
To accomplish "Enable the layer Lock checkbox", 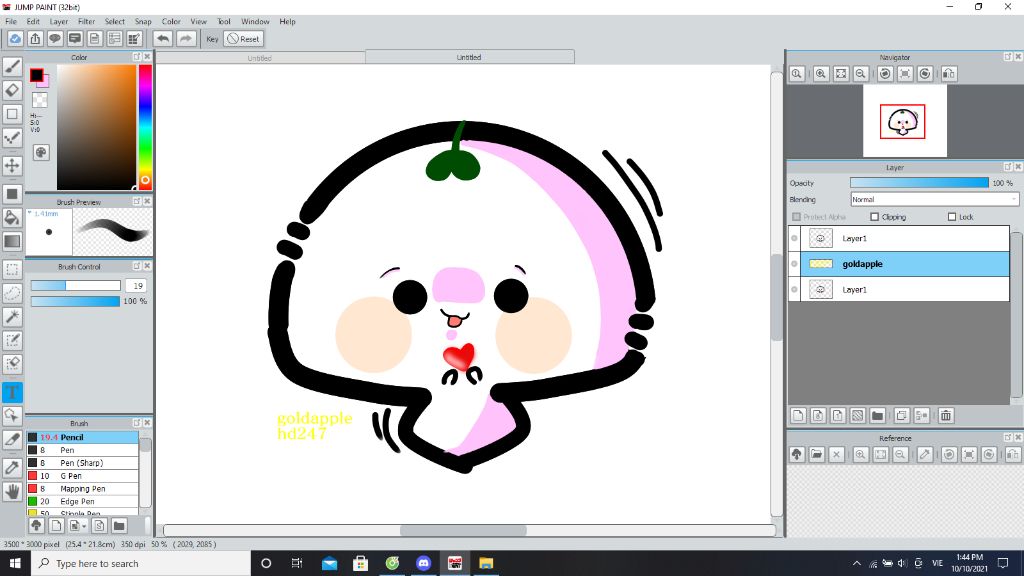I will (x=952, y=217).
